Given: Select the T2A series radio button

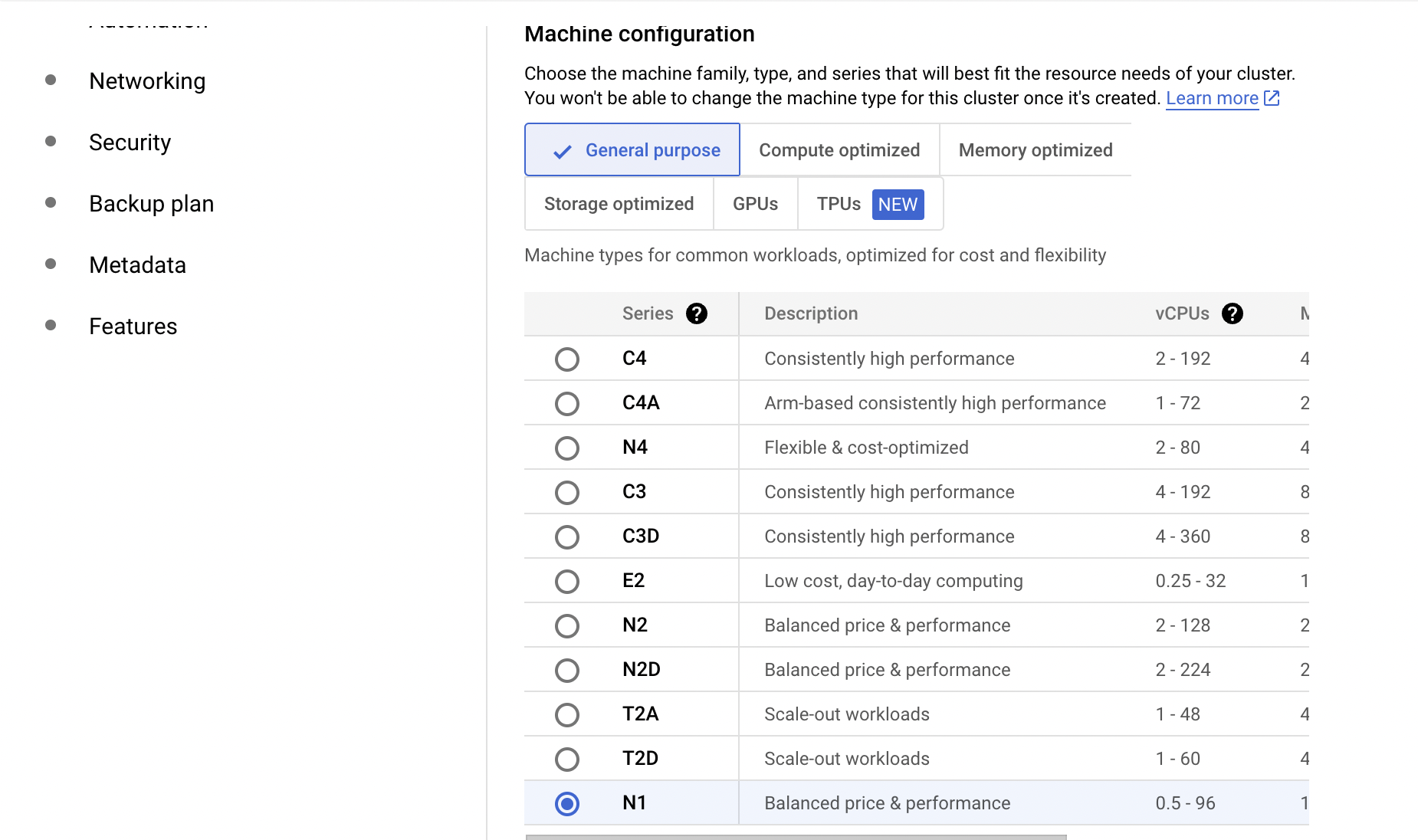Looking at the screenshot, I should coord(567,714).
